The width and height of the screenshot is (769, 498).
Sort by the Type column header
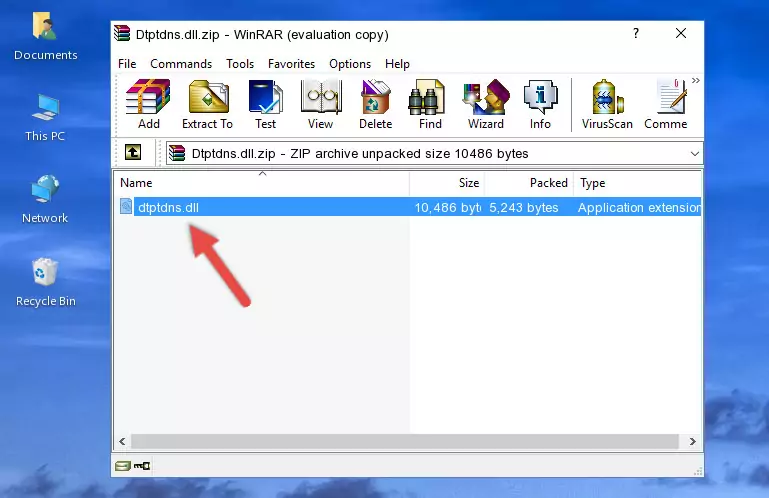(x=638, y=183)
